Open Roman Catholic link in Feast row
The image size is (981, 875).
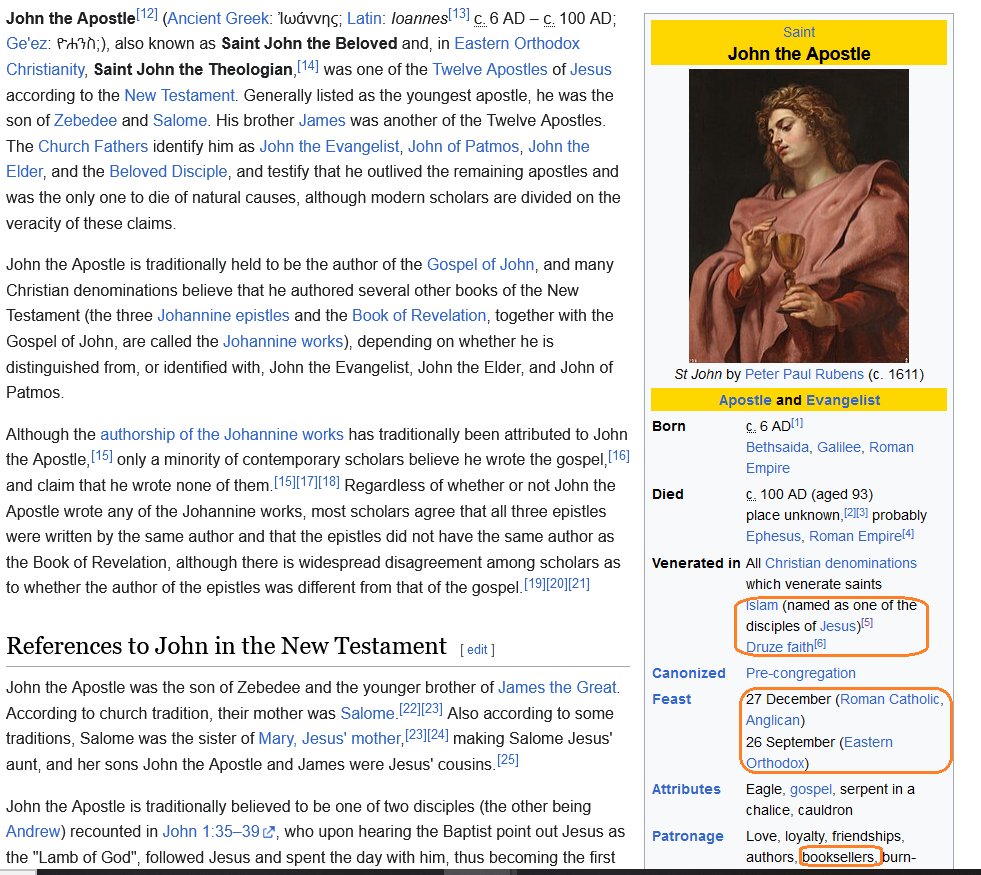(x=890, y=699)
